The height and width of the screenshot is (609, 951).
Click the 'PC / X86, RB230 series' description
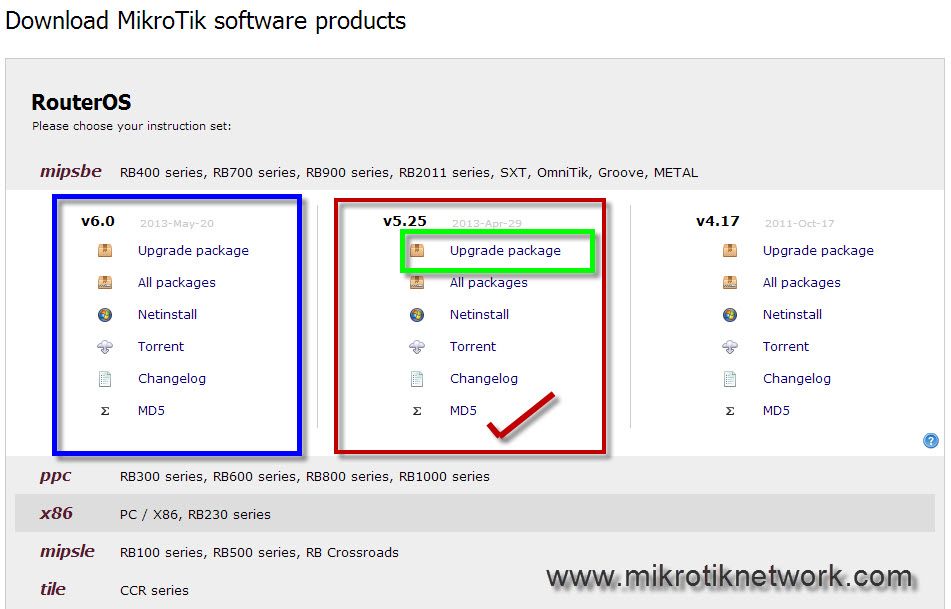click(195, 514)
